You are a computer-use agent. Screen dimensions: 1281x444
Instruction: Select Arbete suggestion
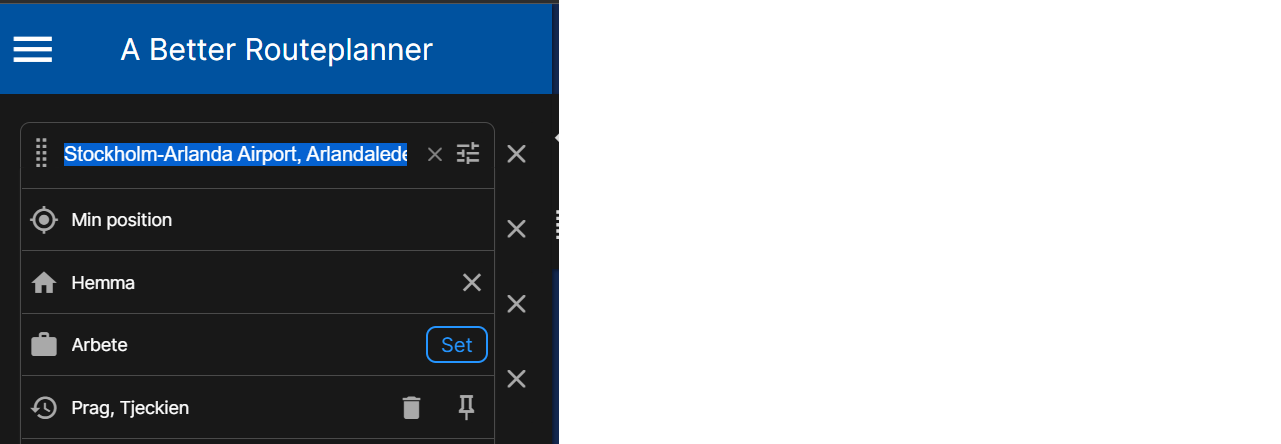100,345
